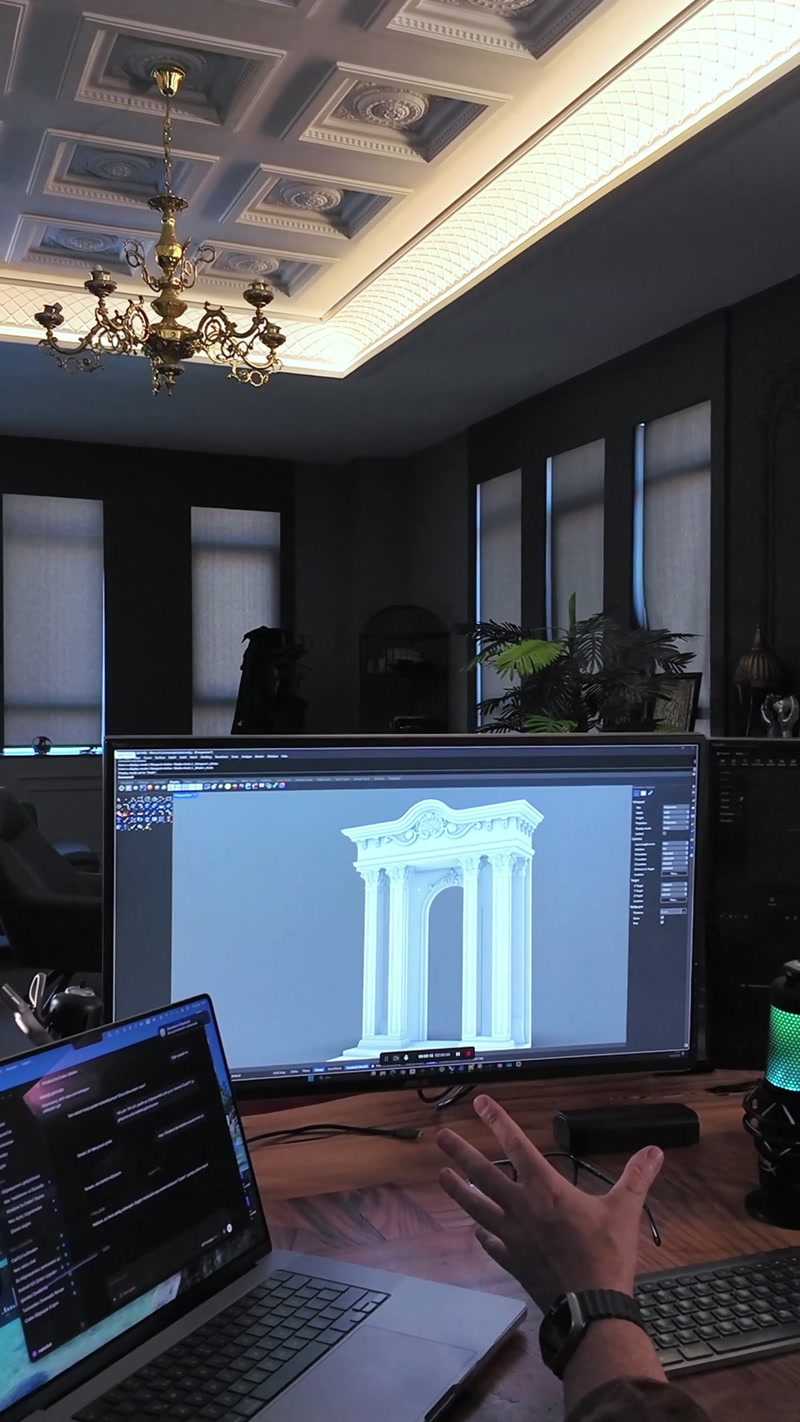Open the Display mode dropdown in the viewport properties

point(676,828)
